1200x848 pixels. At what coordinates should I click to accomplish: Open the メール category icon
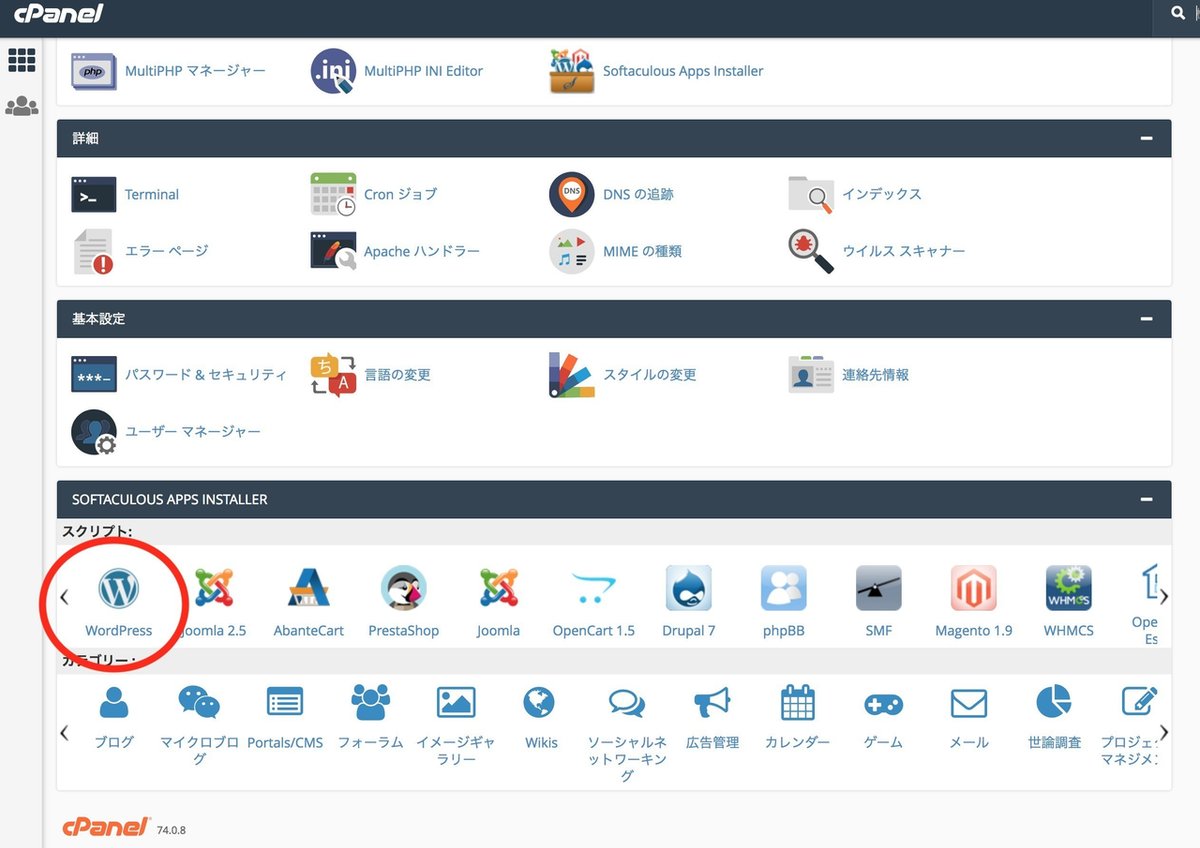click(968, 703)
